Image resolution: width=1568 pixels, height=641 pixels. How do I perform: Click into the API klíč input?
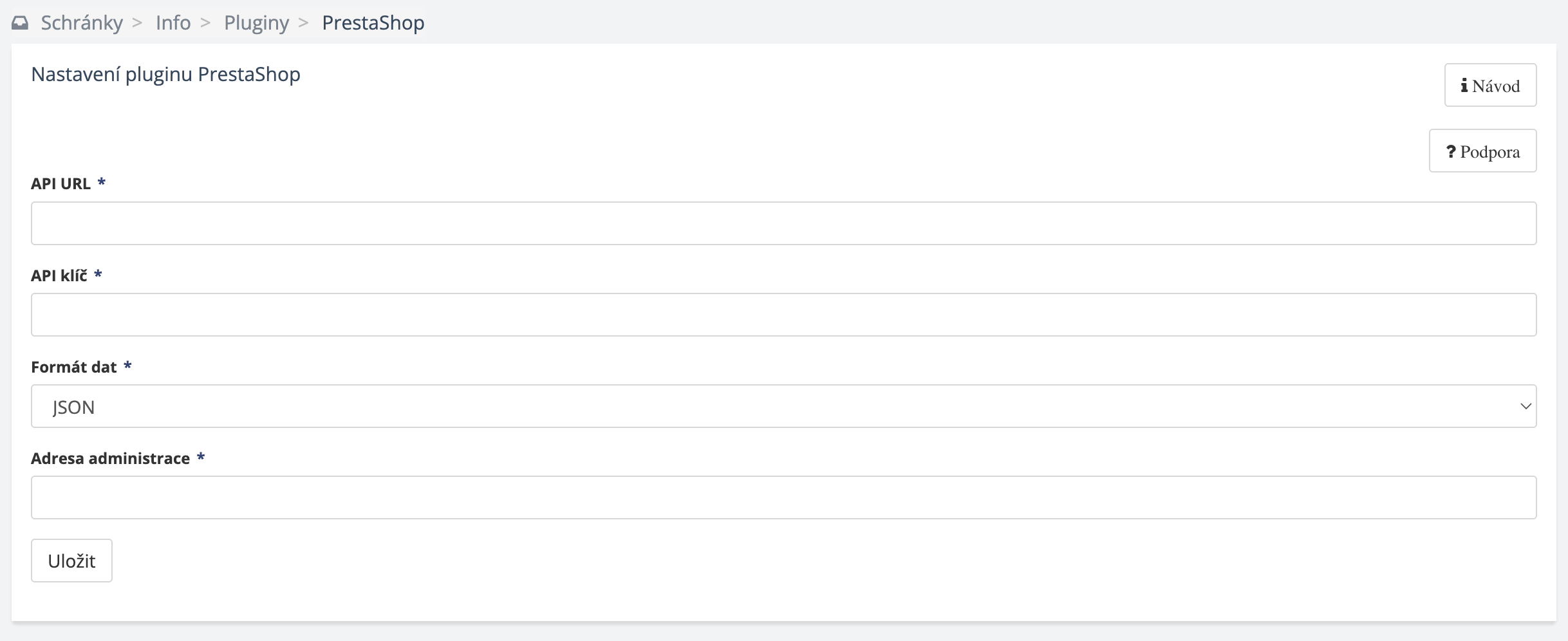783,315
